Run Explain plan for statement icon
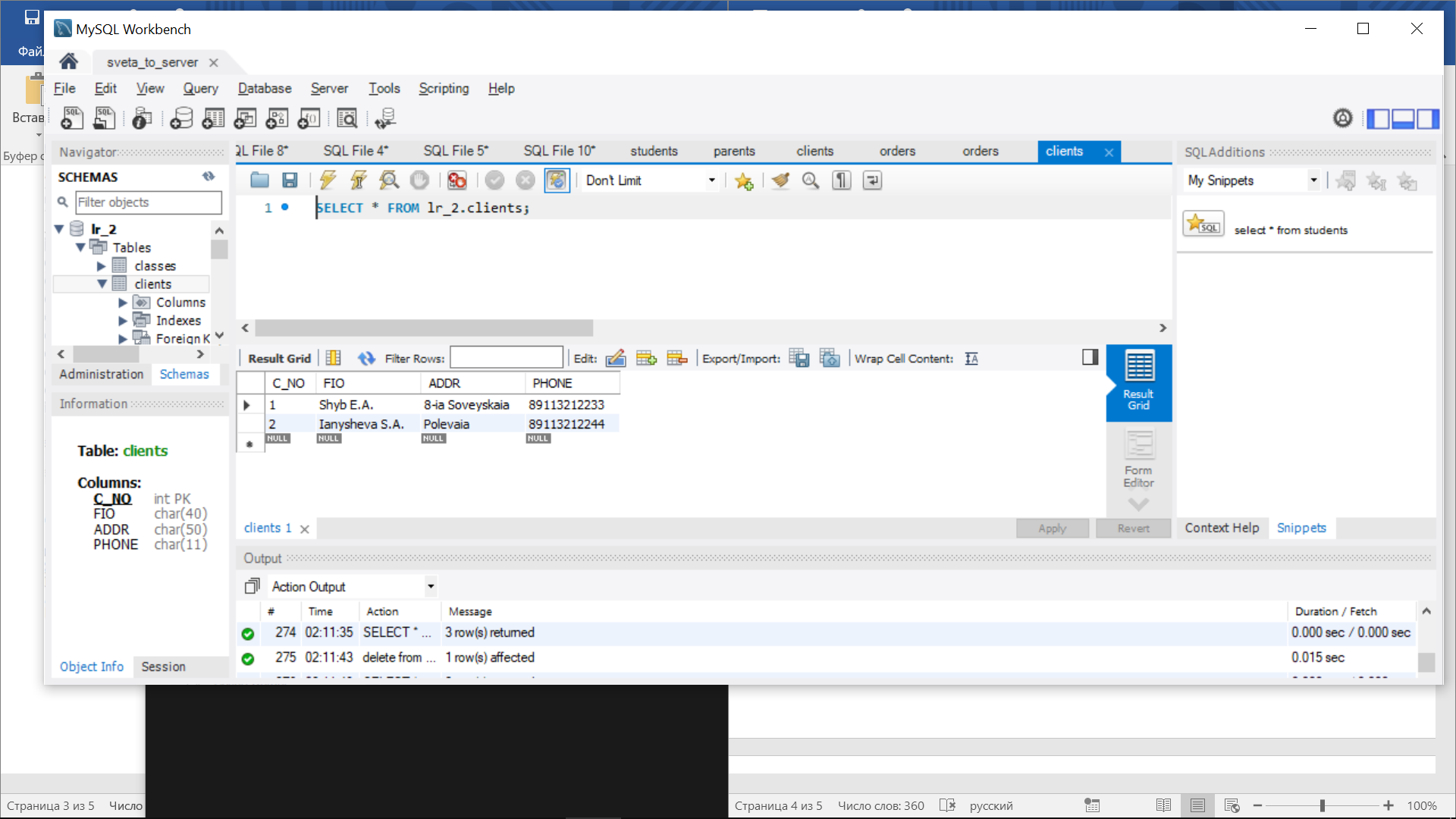 pyautogui.click(x=389, y=180)
